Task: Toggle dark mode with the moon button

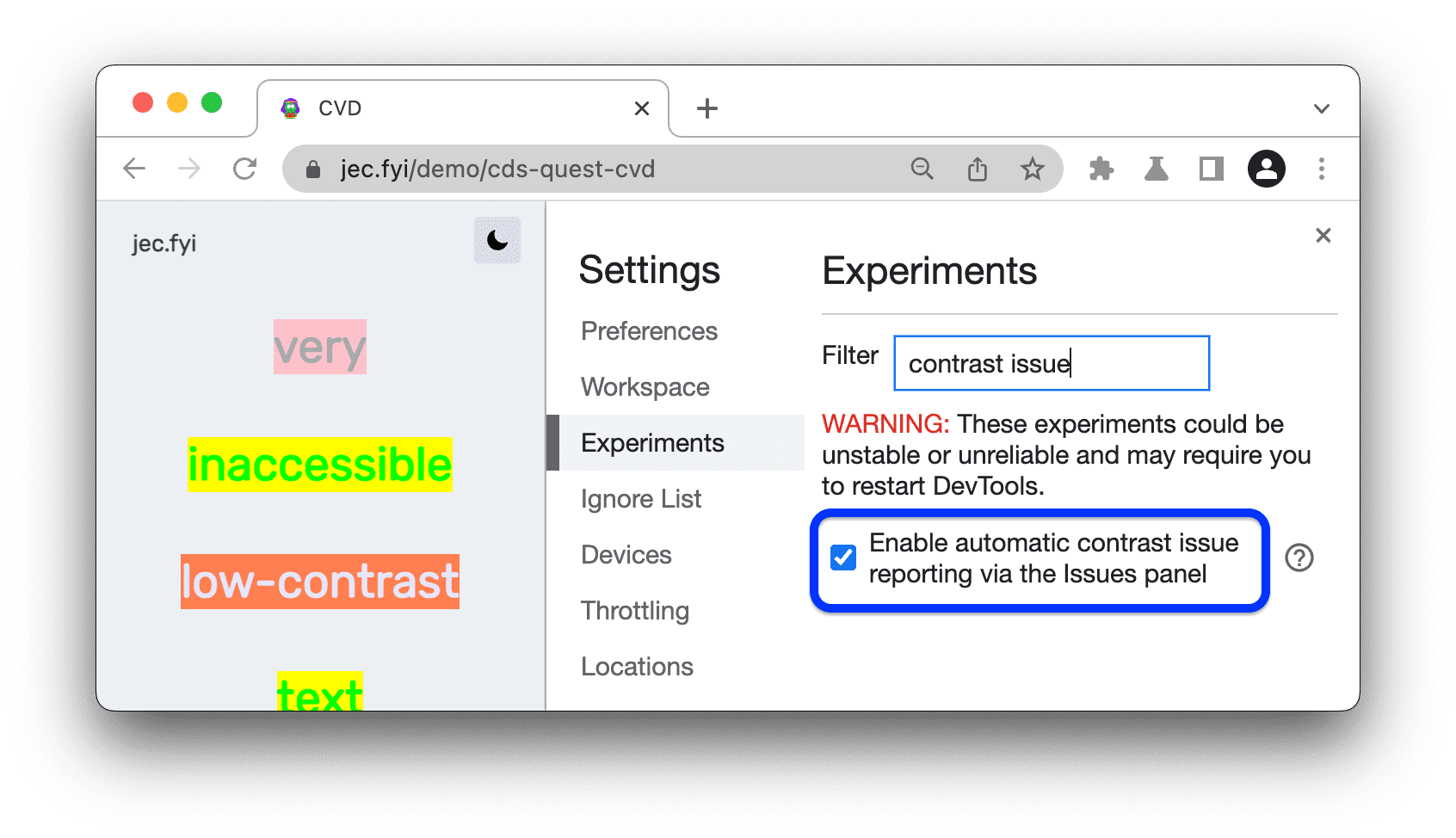Action: (497, 242)
